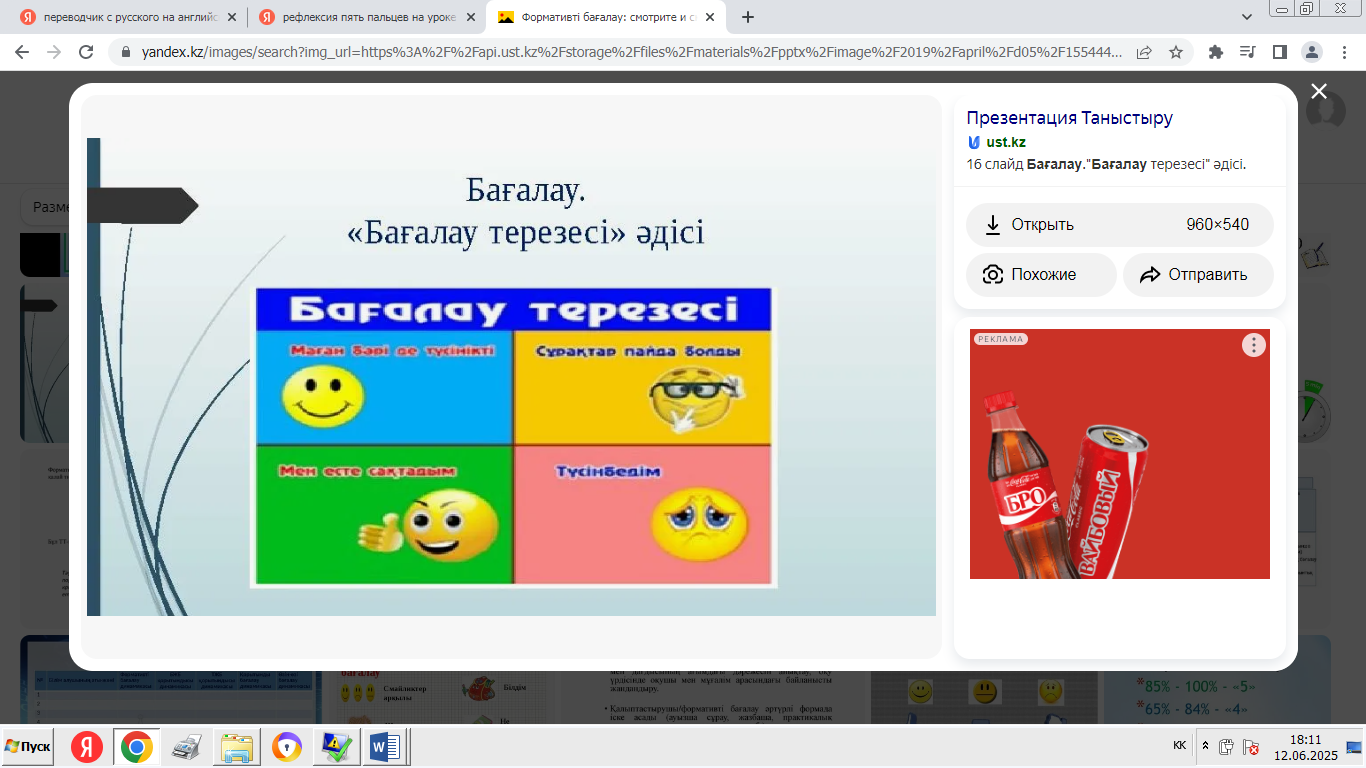Open the Chrome three-dot menu
Image resolution: width=1366 pixels, height=768 pixels.
click(x=1343, y=53)
